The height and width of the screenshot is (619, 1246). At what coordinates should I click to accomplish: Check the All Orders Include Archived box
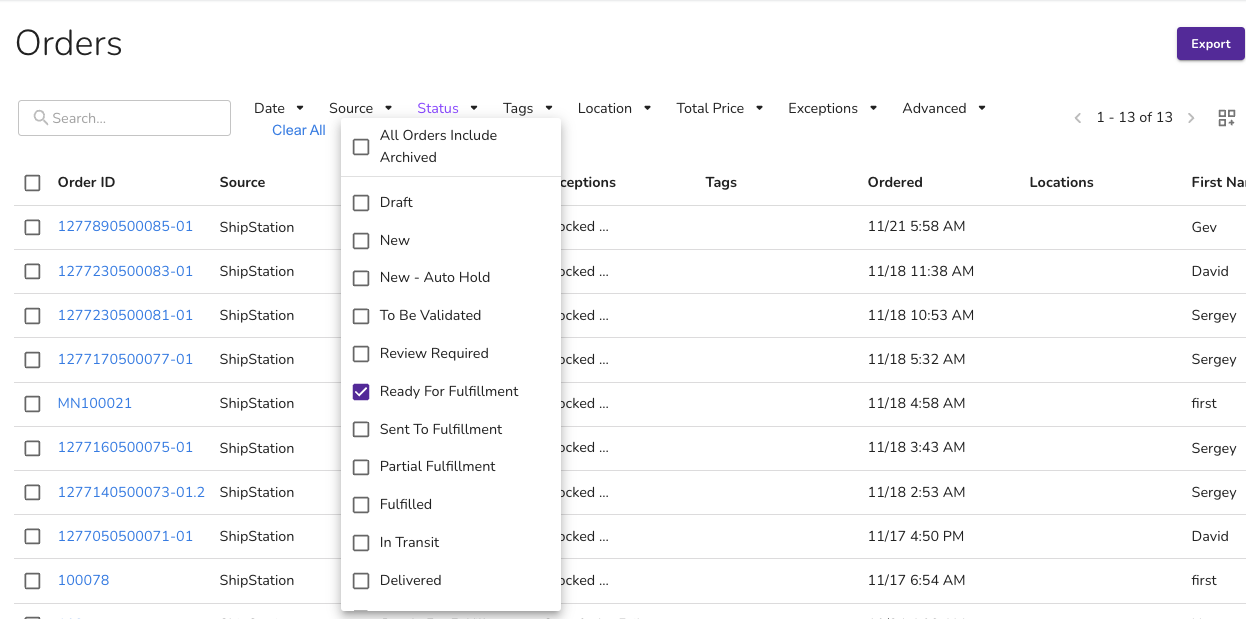click(x=361, y=146)
